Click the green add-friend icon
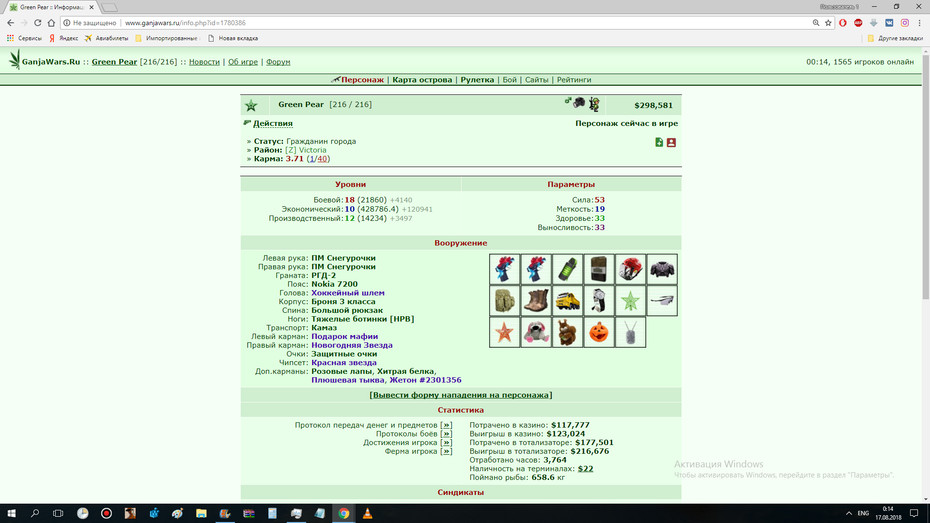 (x=659, y=142)
